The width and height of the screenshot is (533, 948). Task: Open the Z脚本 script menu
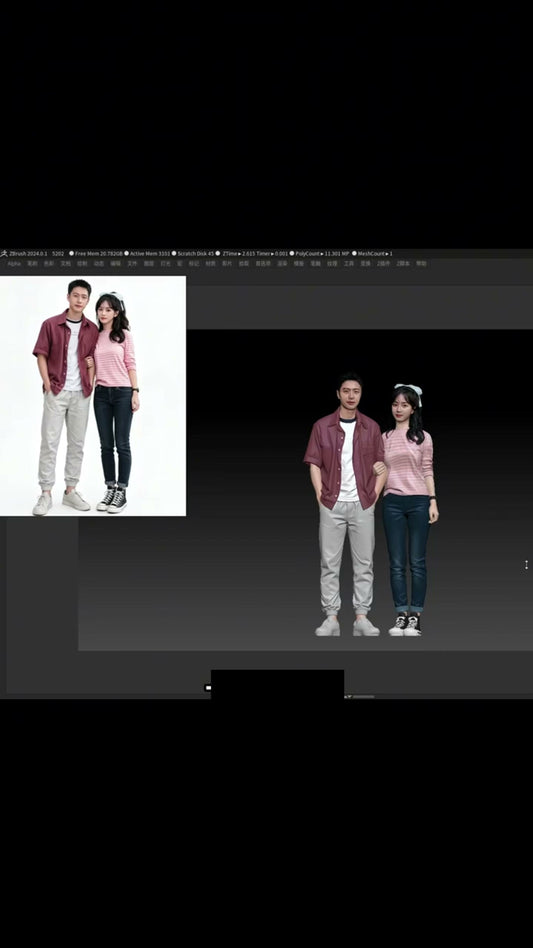pyautogui.click(x=403, y=264)
